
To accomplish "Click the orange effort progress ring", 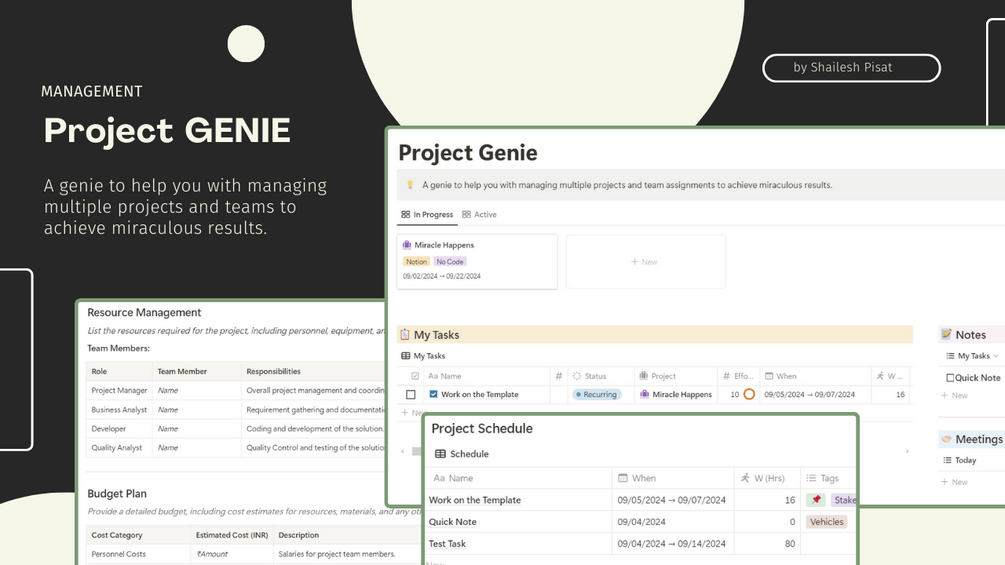I will (749, 395).
